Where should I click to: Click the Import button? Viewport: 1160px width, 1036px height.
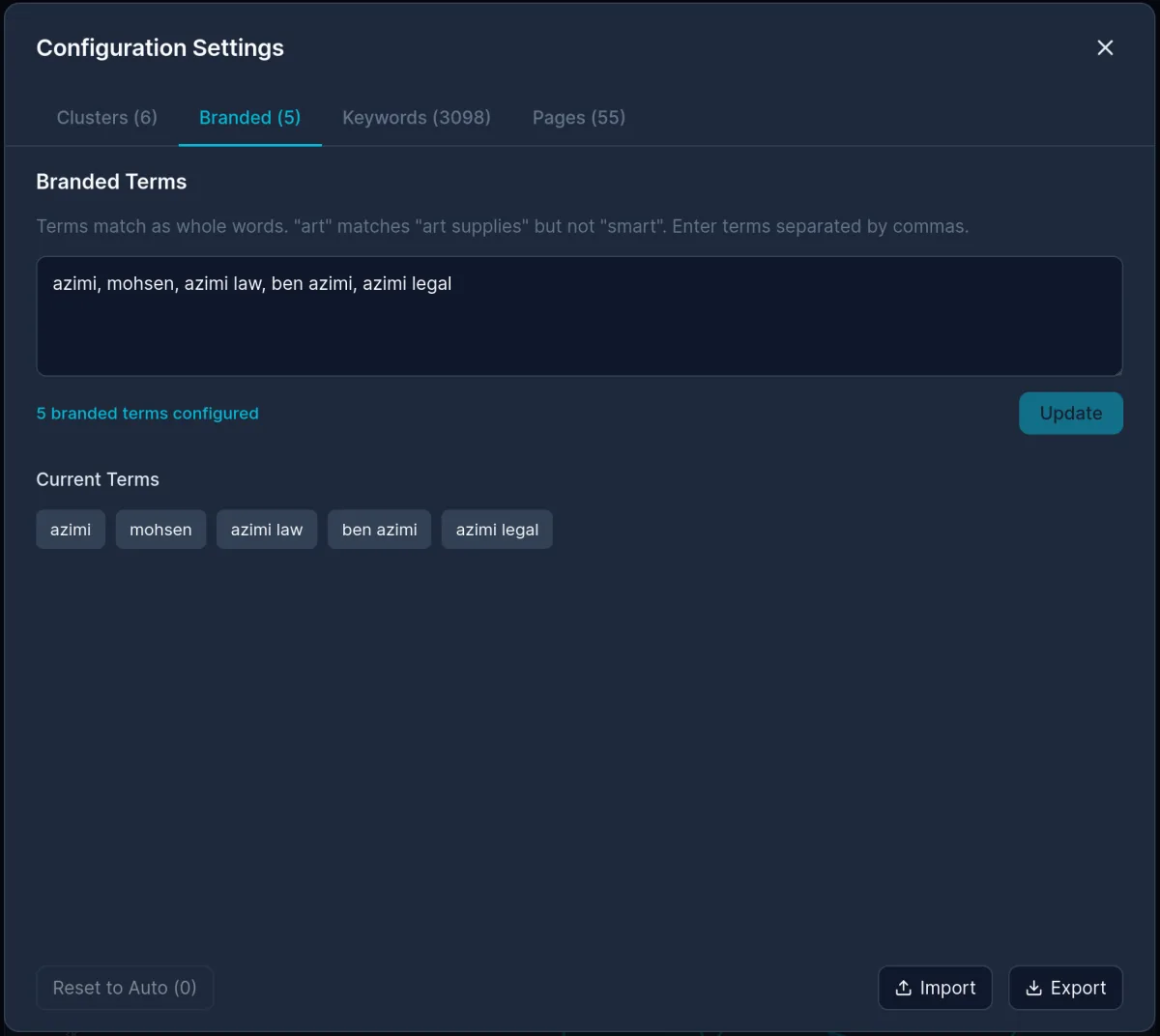click(935, 987)
